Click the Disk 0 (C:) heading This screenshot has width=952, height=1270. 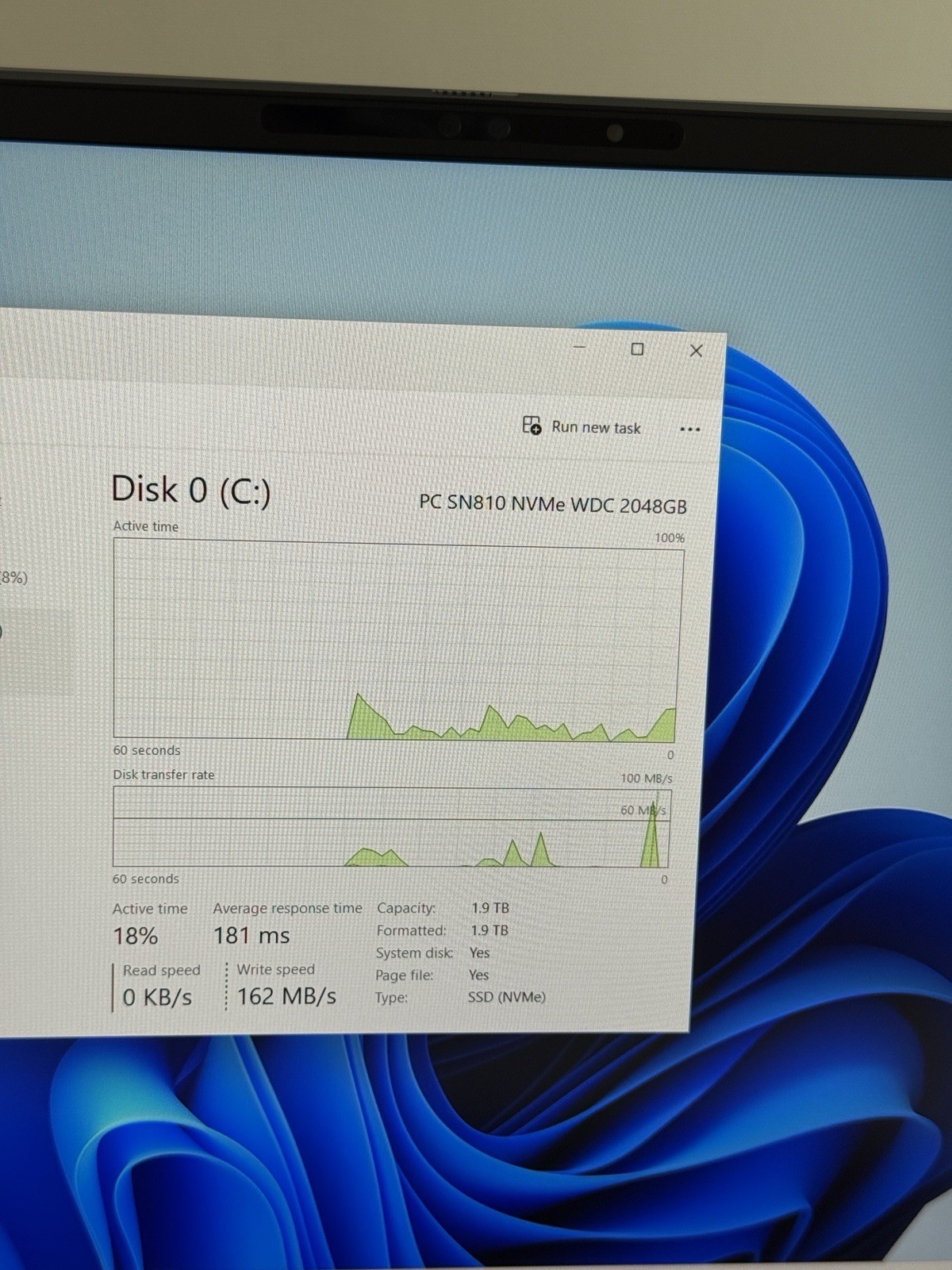click(191, 489)
